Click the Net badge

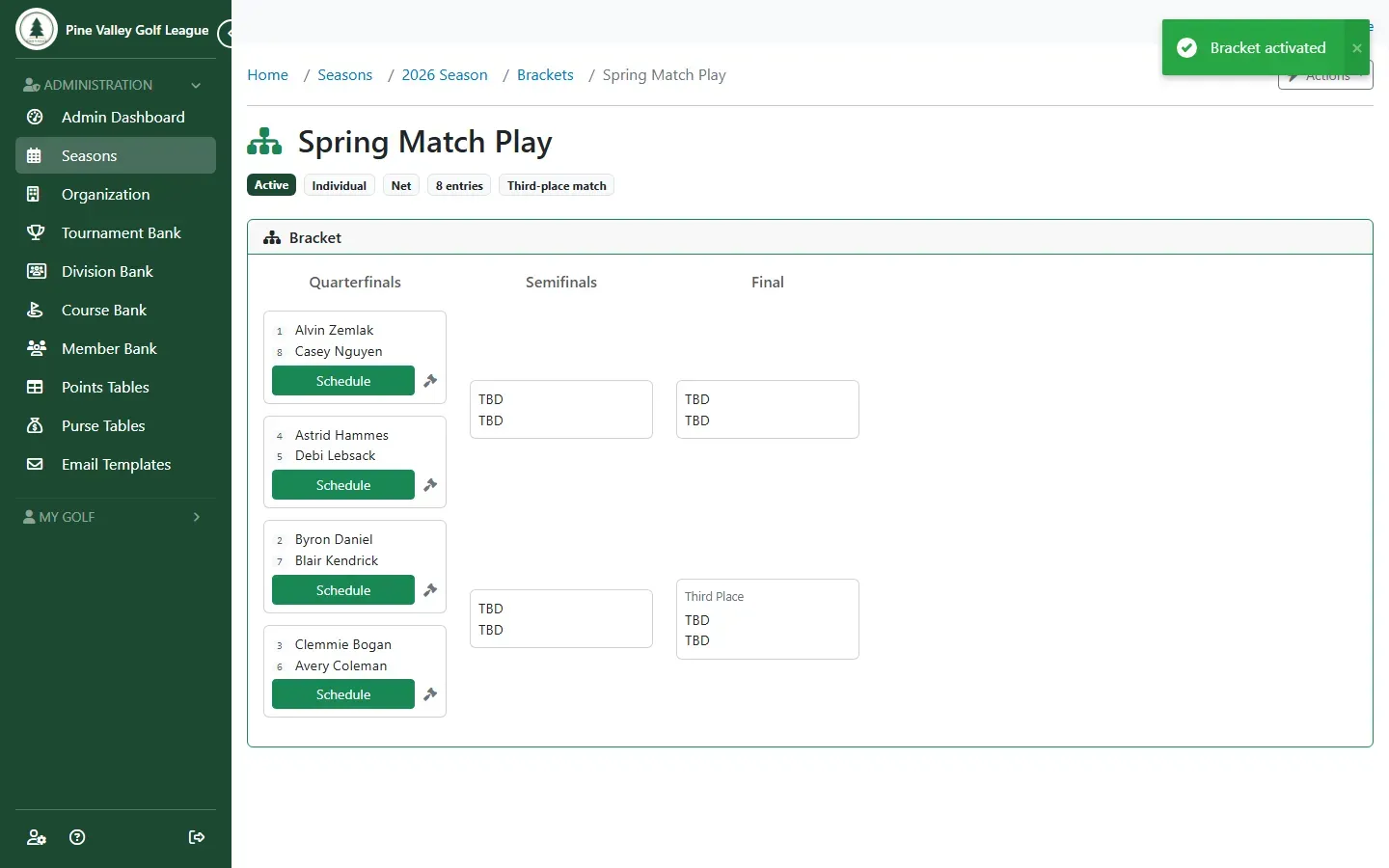[401, 185]
